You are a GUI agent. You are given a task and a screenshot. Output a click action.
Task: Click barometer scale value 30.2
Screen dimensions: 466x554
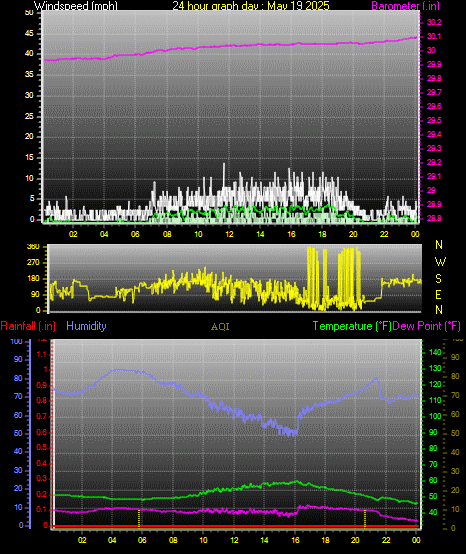pyautogui.click(x=434, y=22)
